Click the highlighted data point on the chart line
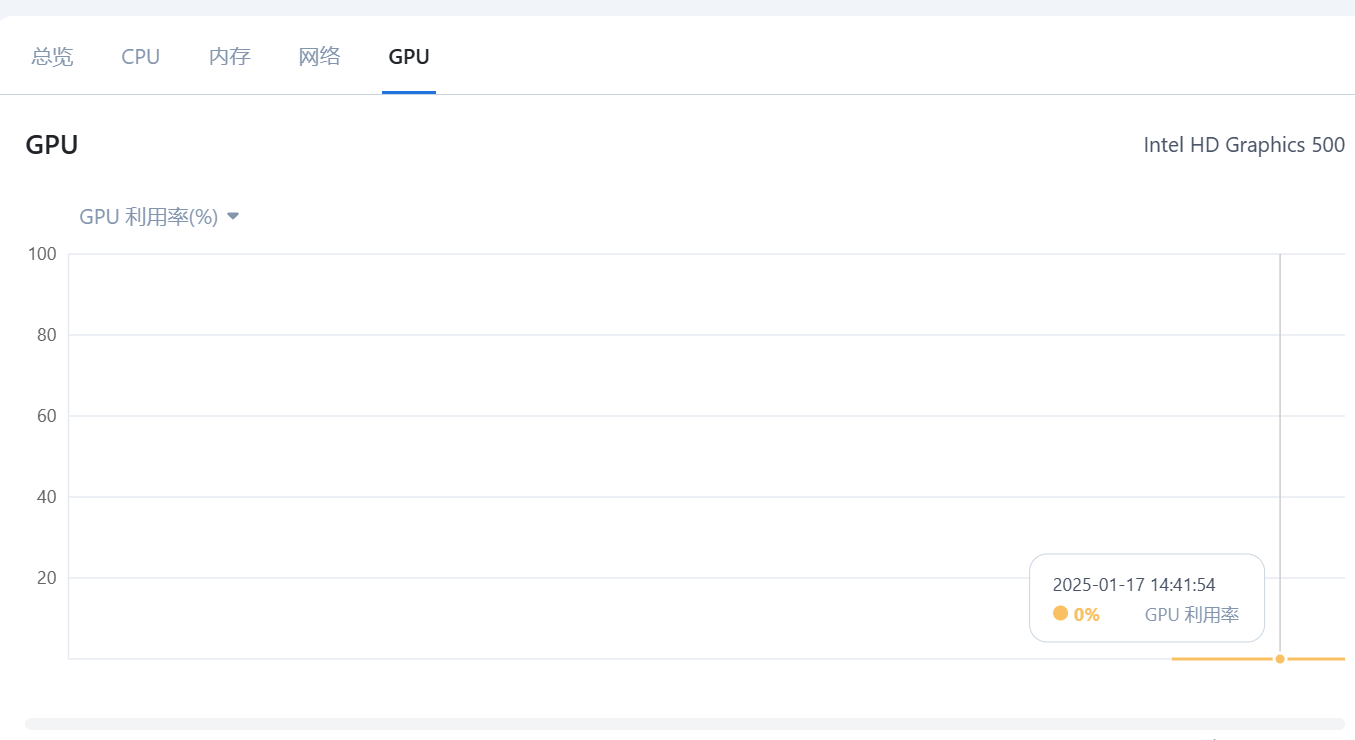The width and height of the screenshot is (1355, 740). click(x=1280, y=659)
